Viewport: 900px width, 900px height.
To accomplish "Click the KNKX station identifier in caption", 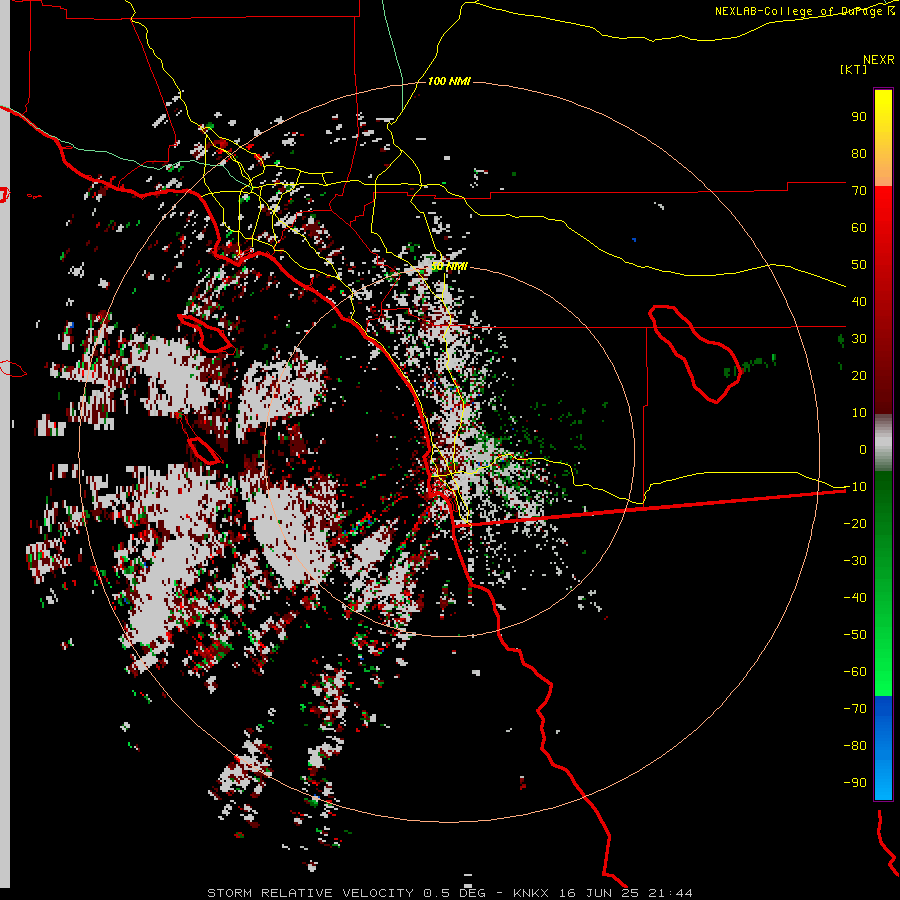I will coord(532,893).
